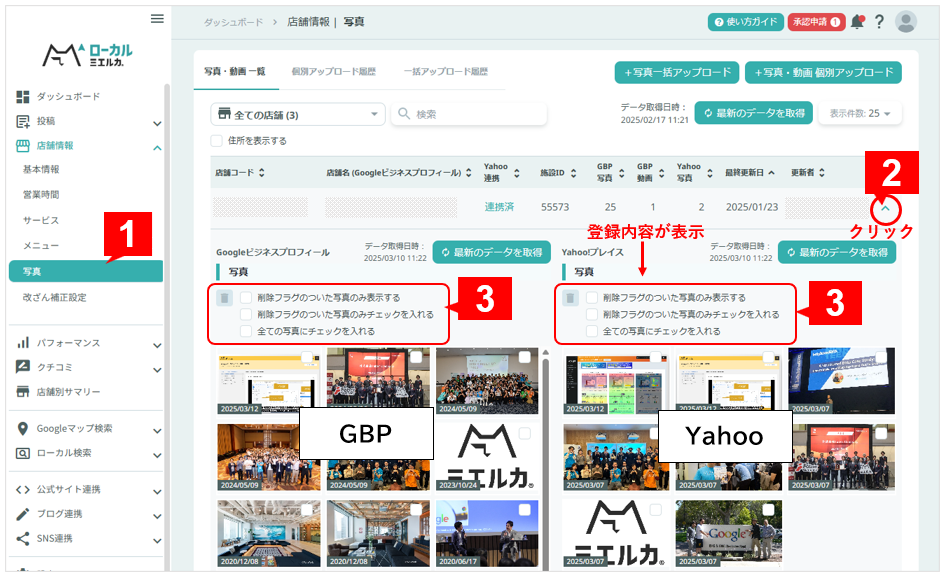Click the クチコミ review icon

(x=23, y=367)
